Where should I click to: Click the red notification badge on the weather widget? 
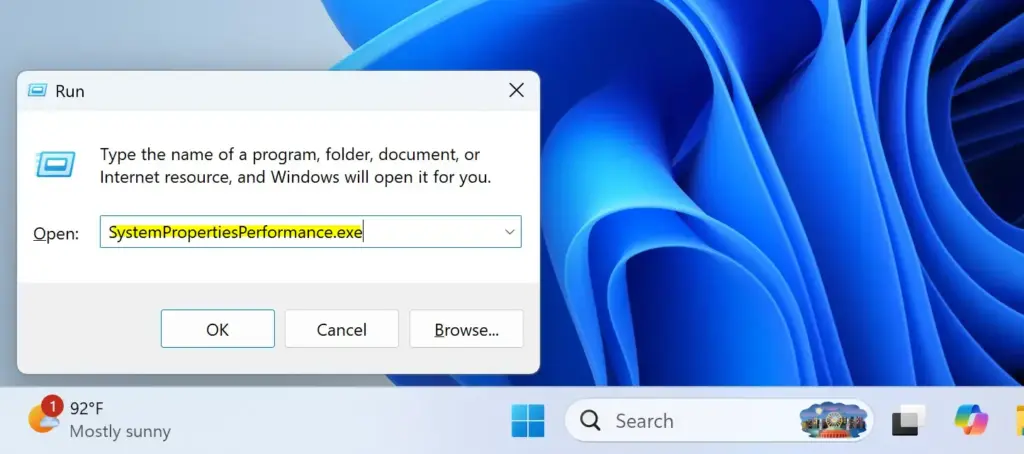tap(50, 406)
